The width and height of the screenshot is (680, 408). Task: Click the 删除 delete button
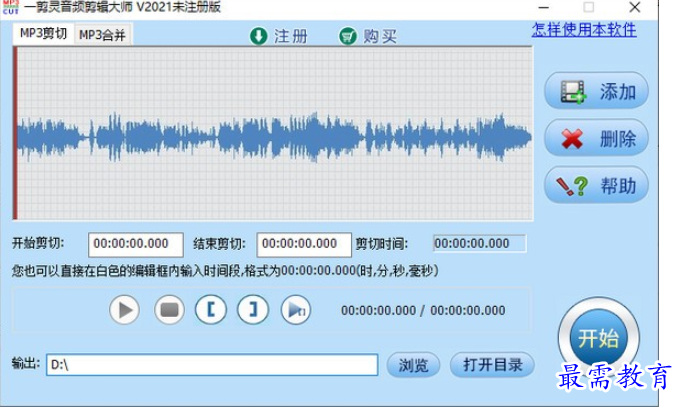pyautogui.click(x=596, y=138)
